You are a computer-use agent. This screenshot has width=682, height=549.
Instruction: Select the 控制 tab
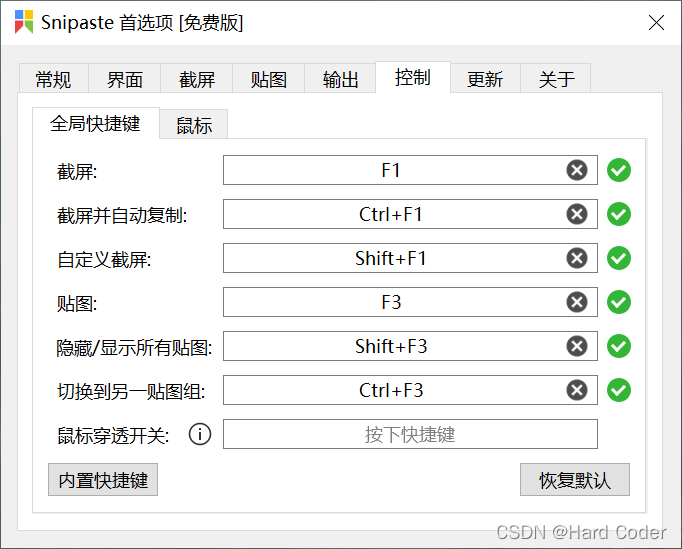click(x=413, y=77)
